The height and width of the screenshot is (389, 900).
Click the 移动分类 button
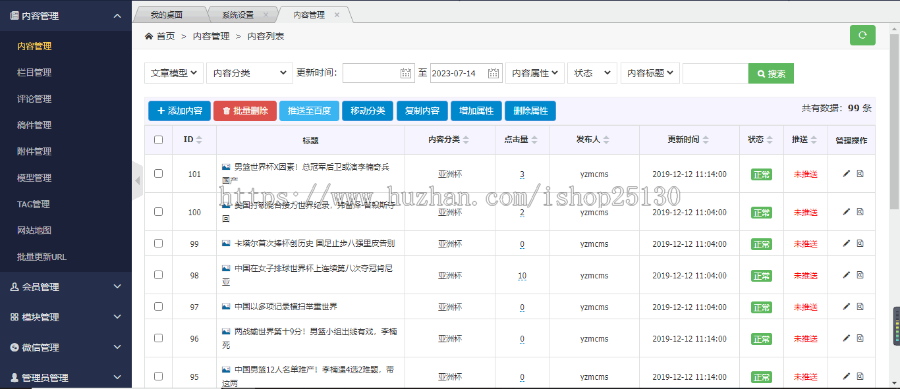tap(367, 111)
